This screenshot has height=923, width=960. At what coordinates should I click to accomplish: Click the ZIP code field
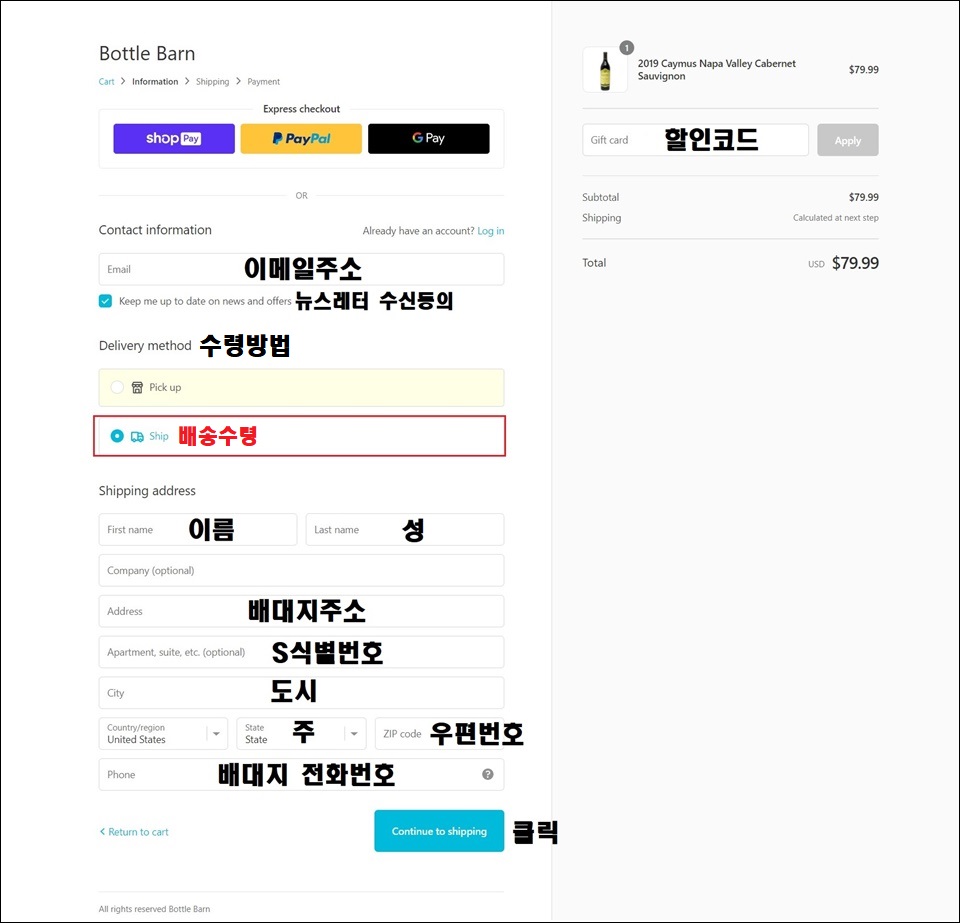pyautogui.click(x=440, y=733)
